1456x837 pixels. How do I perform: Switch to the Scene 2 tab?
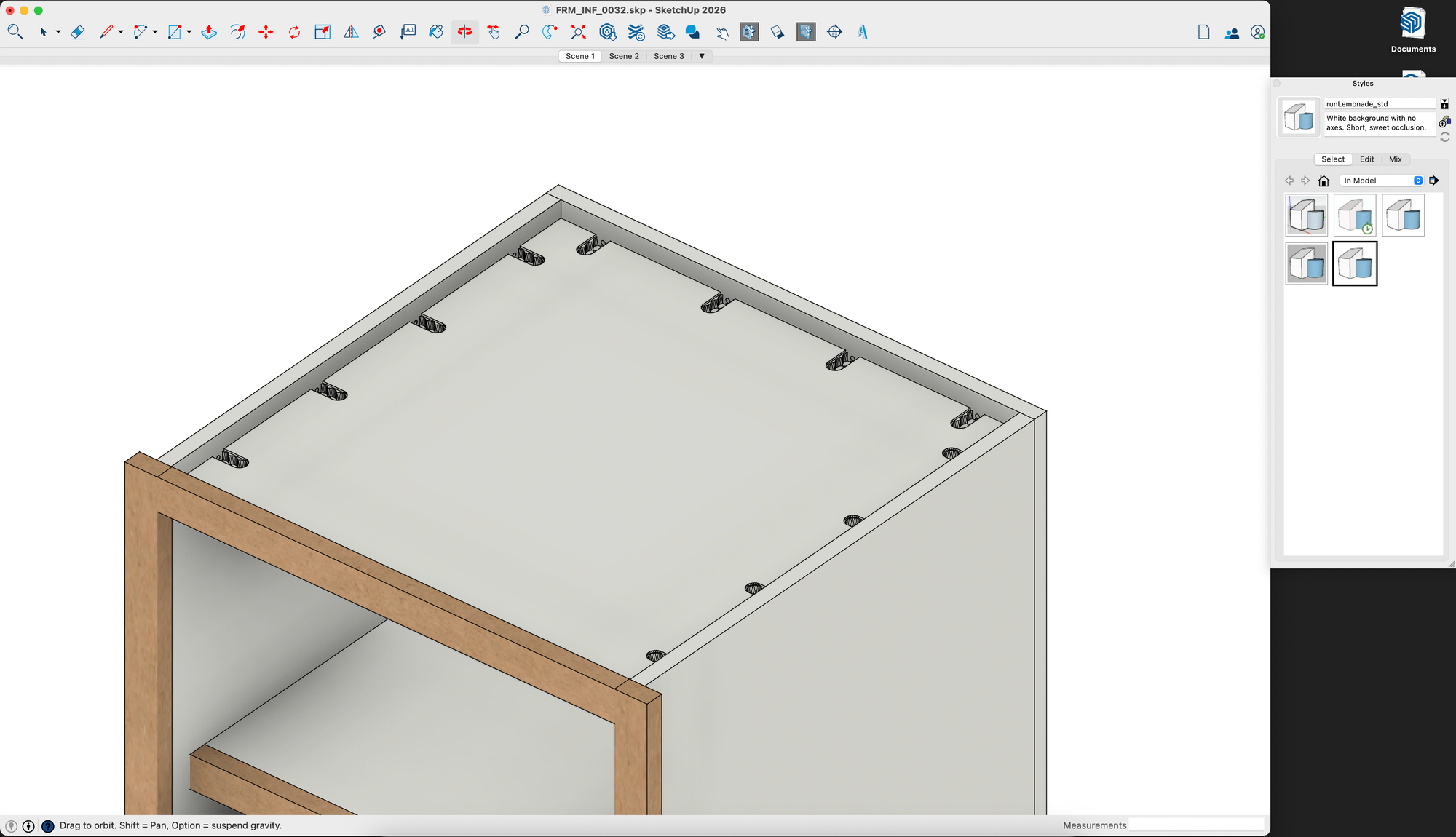coord(624,56)
